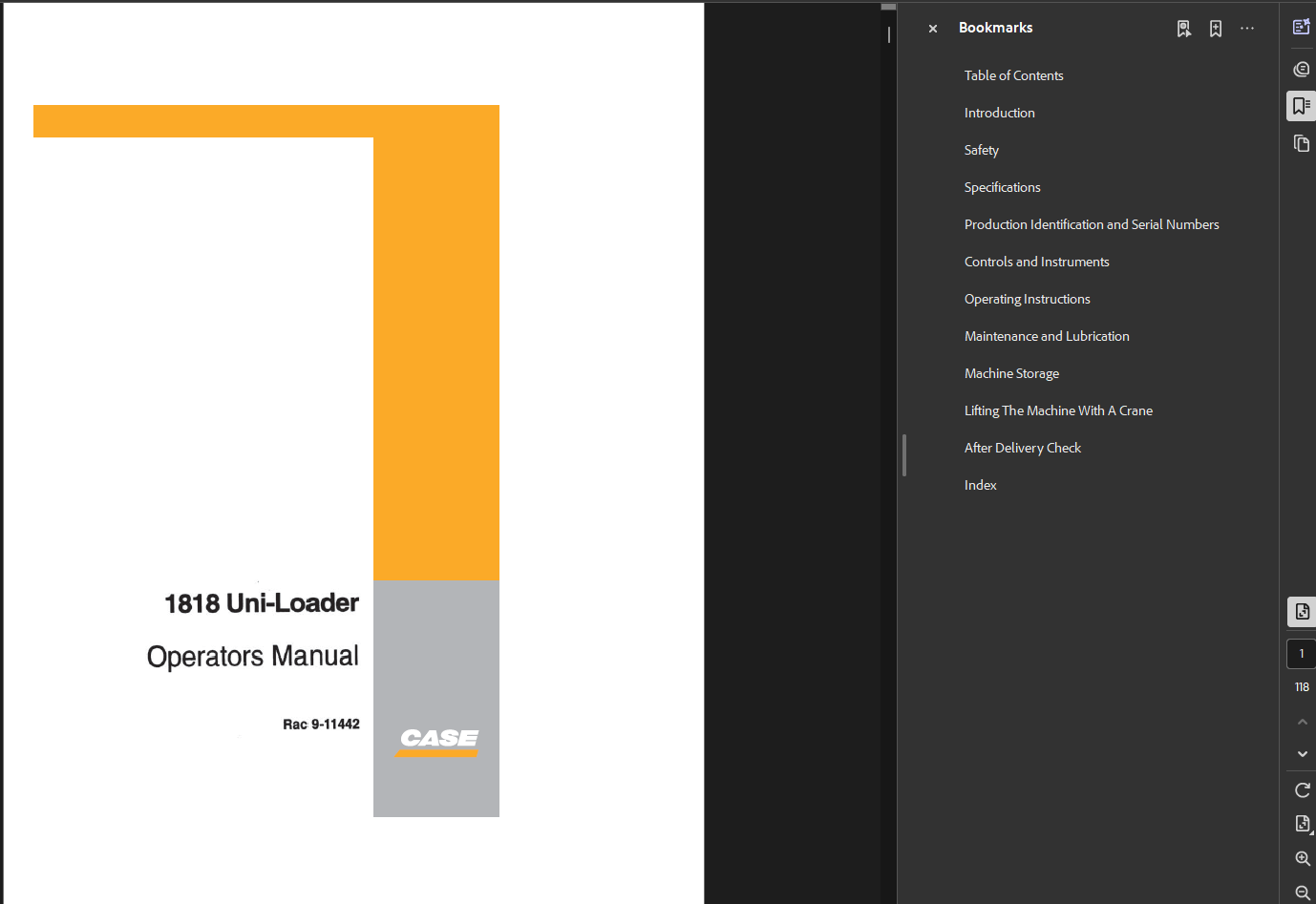
Task: Open Lifting The Machine With A Crane bookmark
Action: (x=1058, y=410)
